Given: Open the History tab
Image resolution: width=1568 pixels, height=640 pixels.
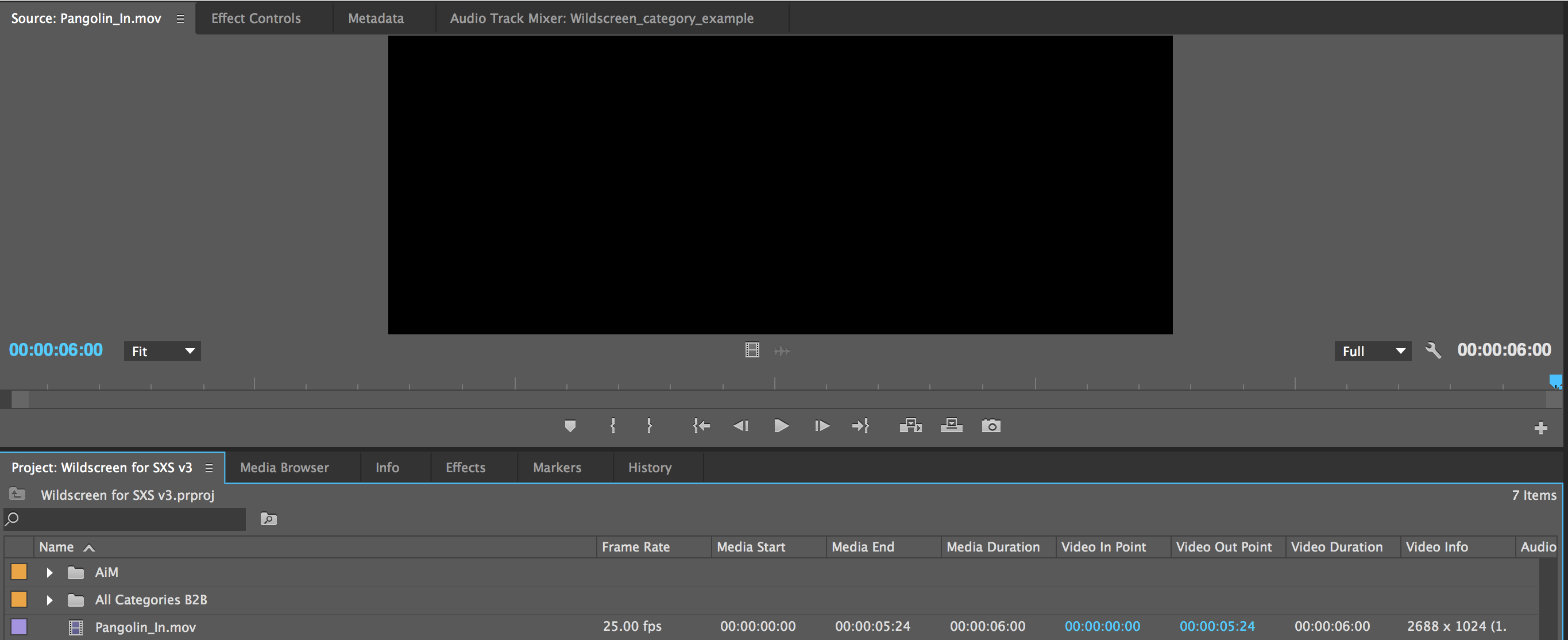Looking at the screenshot, I should [x=650, y=468].
